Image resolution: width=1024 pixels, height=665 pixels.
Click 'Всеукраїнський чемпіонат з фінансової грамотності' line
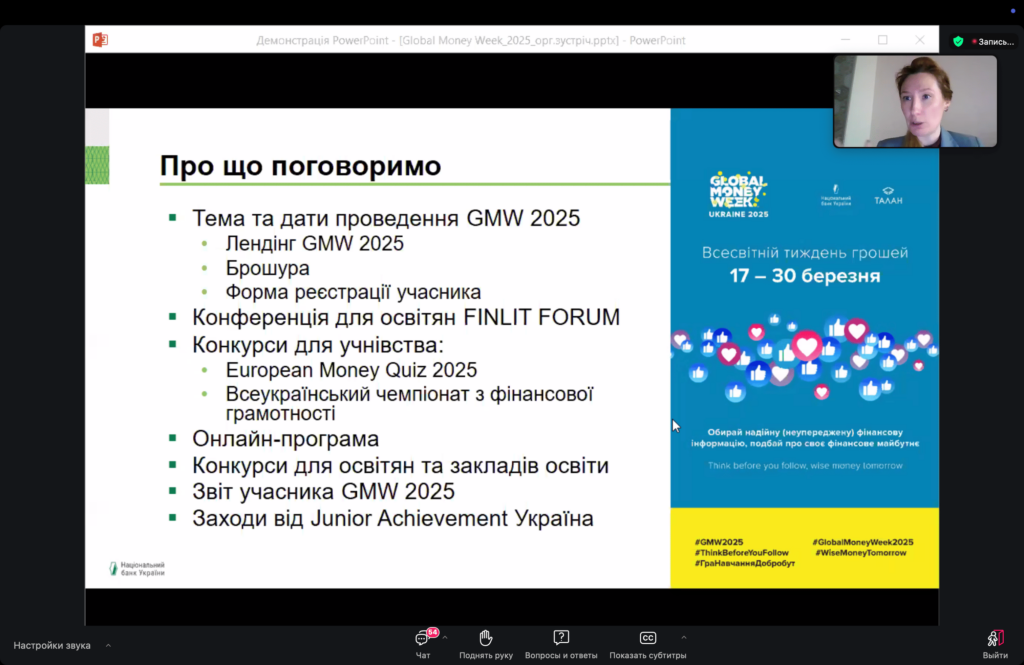pos(409,403)
